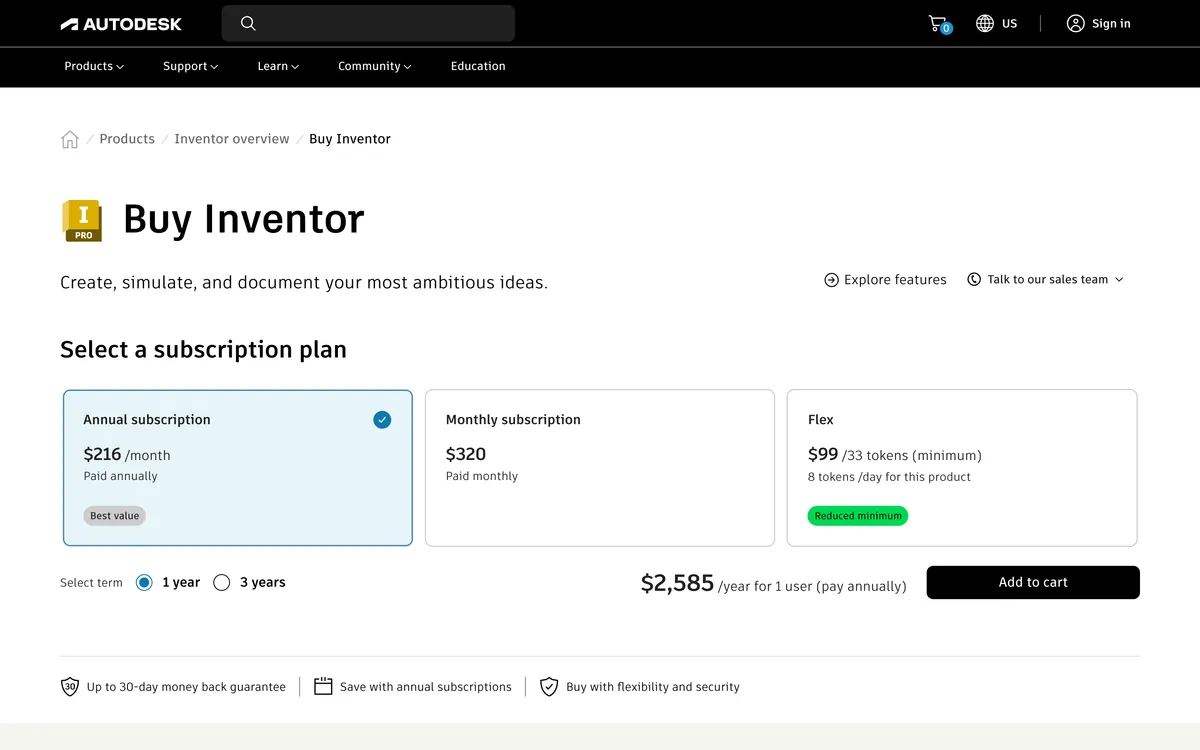Click the calendar icon for annual savings

click(x=323, y=687)
